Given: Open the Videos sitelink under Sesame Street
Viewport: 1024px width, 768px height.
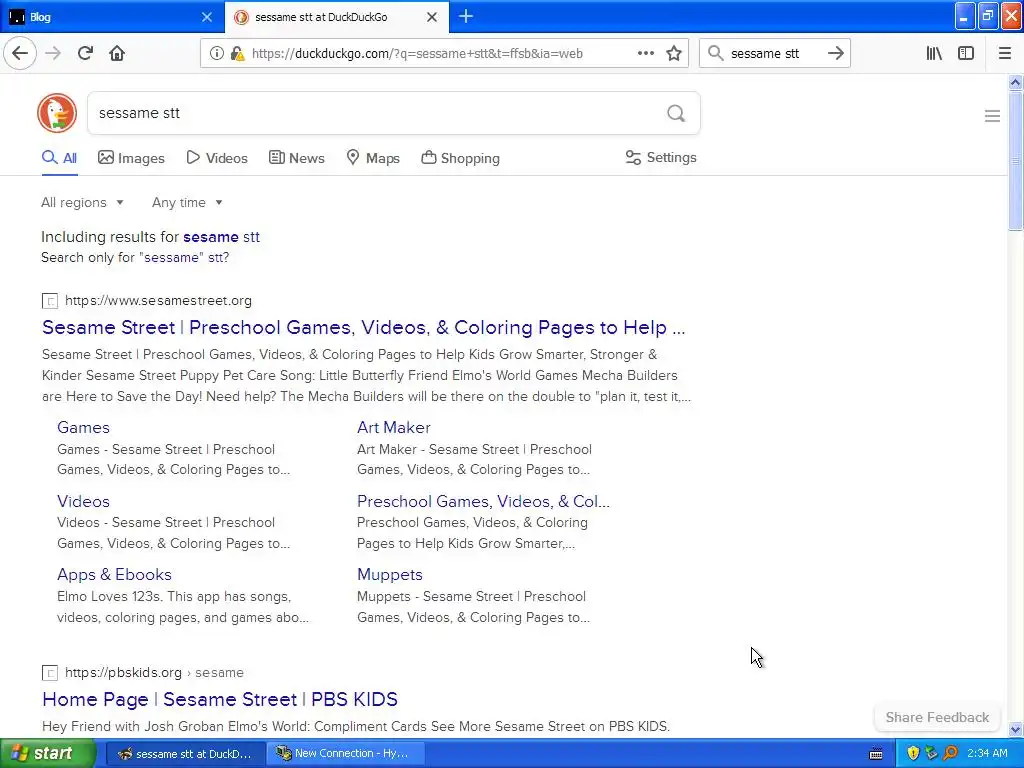Looking at the screenshot, I should (84, 502).
